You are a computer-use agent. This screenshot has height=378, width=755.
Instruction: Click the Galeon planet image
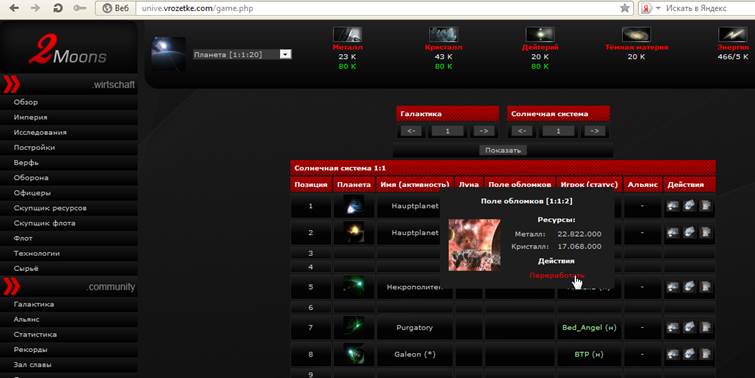click(x=354, y=354)
